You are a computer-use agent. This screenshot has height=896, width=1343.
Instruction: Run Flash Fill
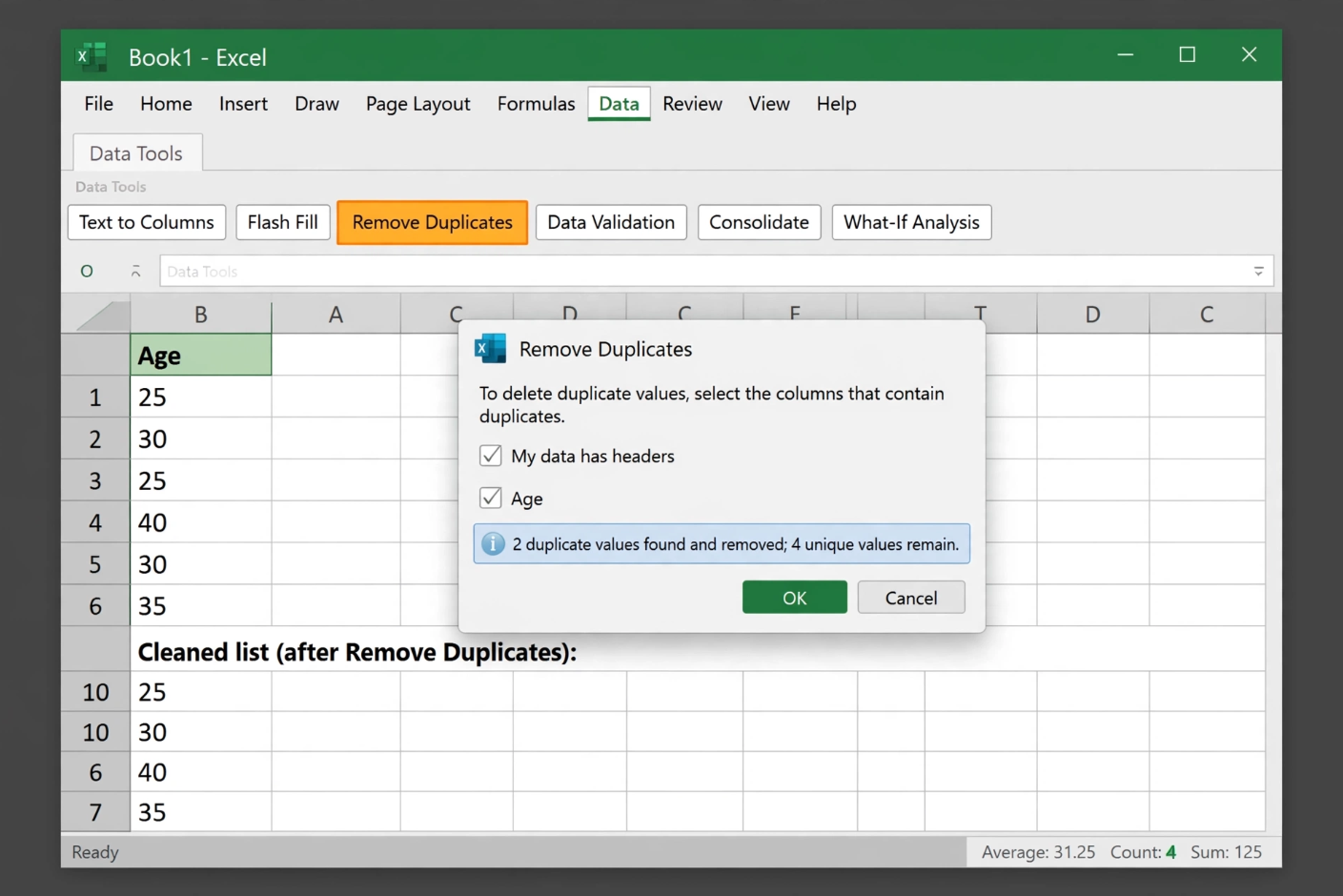[x=282, y=222]
